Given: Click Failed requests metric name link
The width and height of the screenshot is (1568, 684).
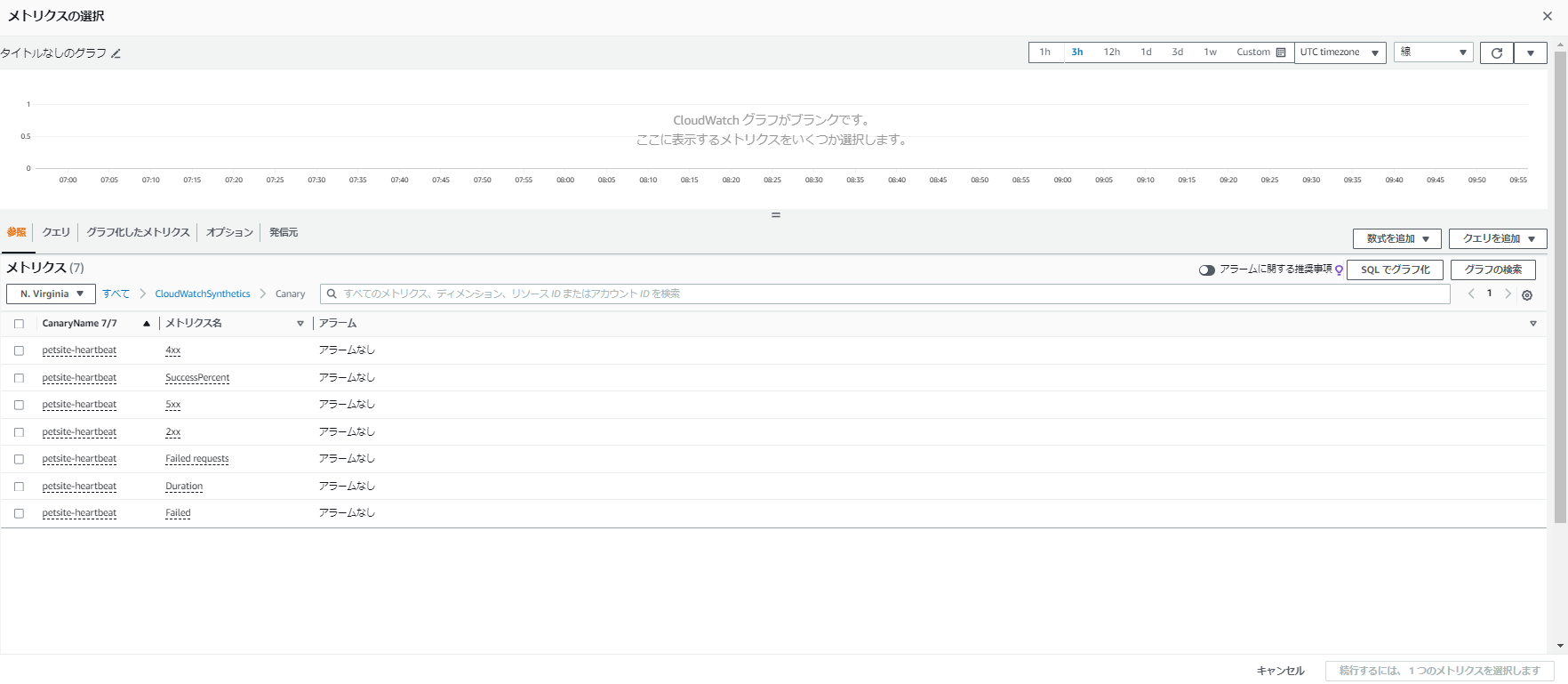Looking at the screenshot, I should tap(197, 459).
